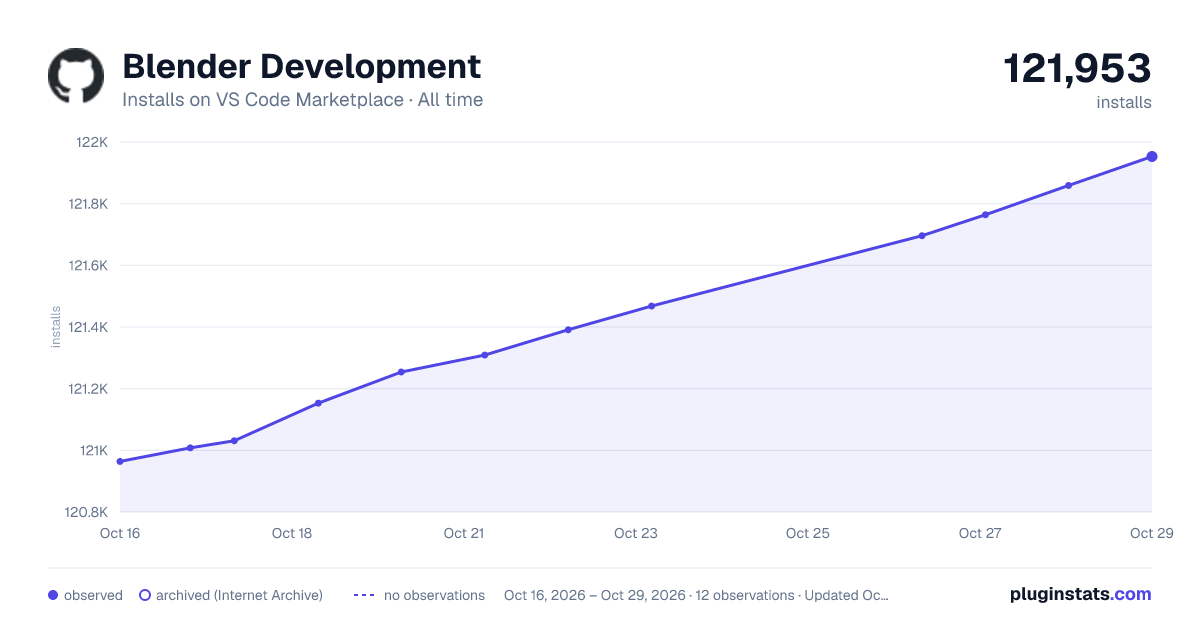The height and width of the screenshot is (630, 1200).
Task: Click the data point above Oct 27
Action: click(985, 214)
